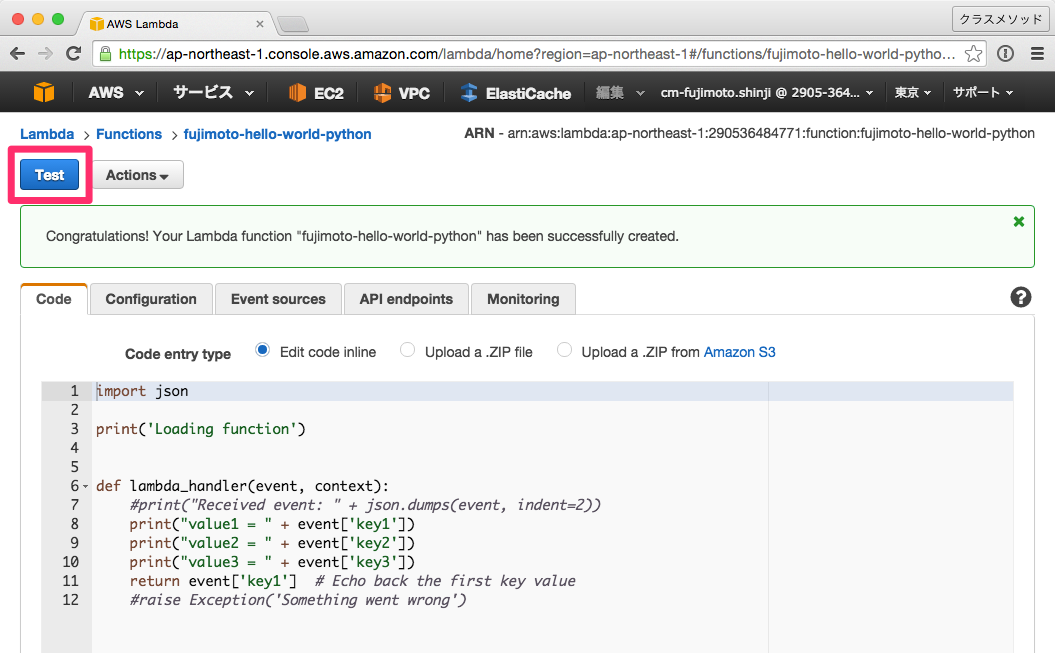Image resolution: width=1055 pixels, height=653 pixels.
Task: Inspect the SSL lock icon in address bar
Action: pyautogui.click(x=103, y=53)
